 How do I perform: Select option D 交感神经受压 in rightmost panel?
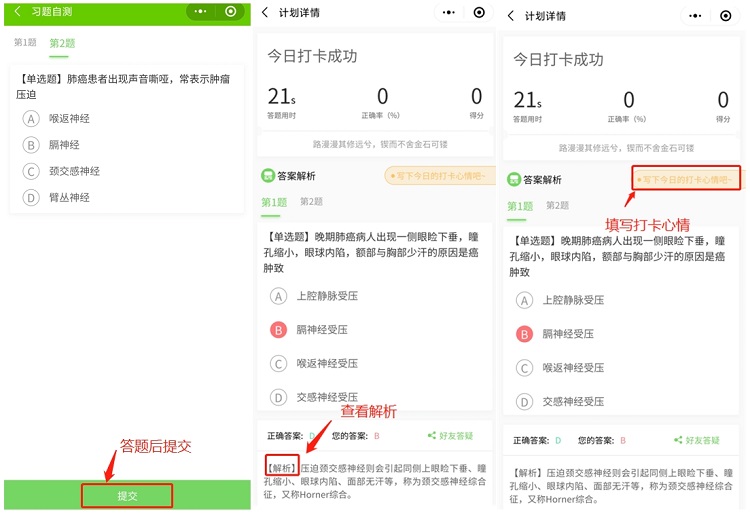[x=524, y=402]
